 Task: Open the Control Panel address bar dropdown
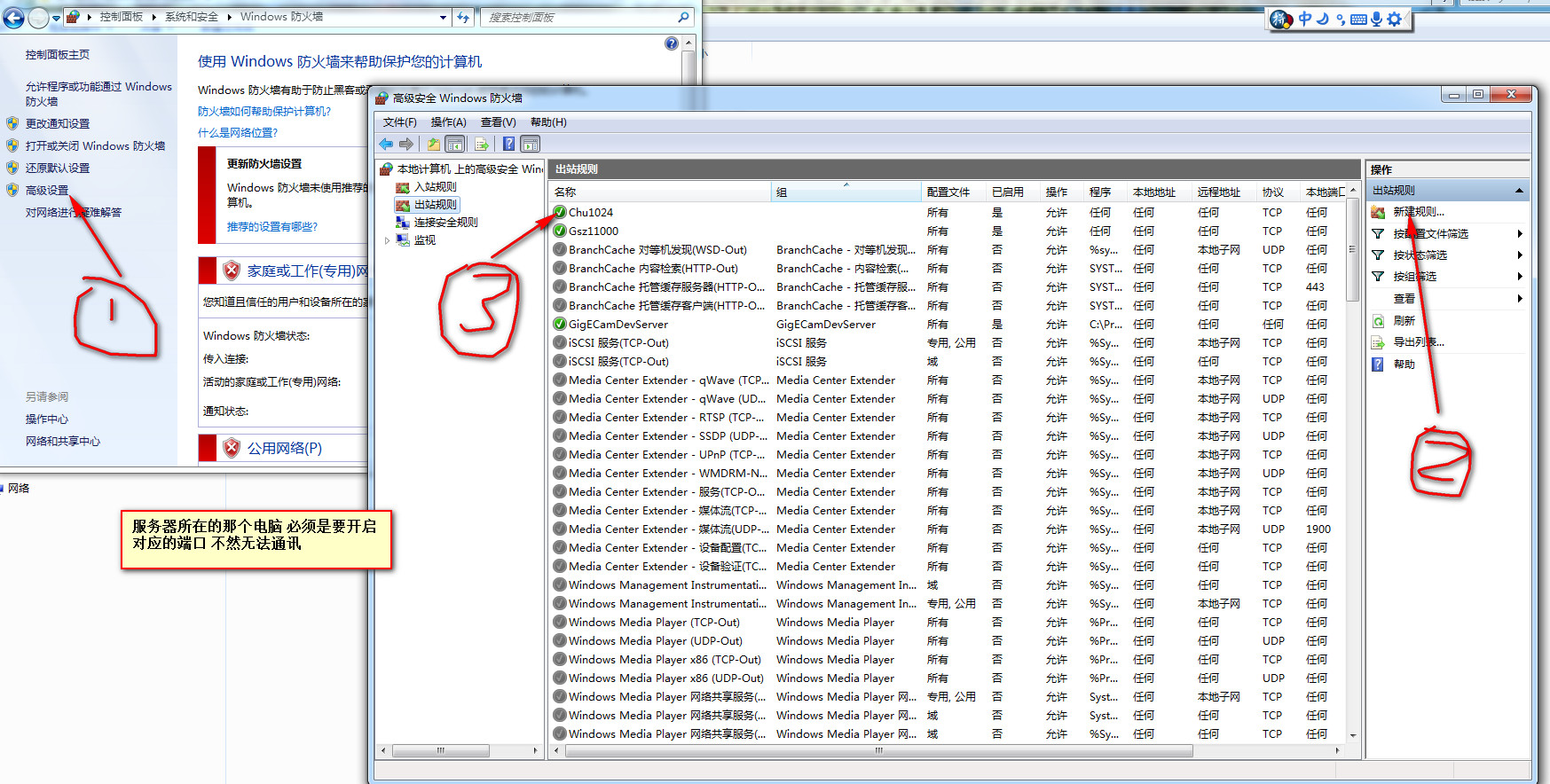[443, 17]
